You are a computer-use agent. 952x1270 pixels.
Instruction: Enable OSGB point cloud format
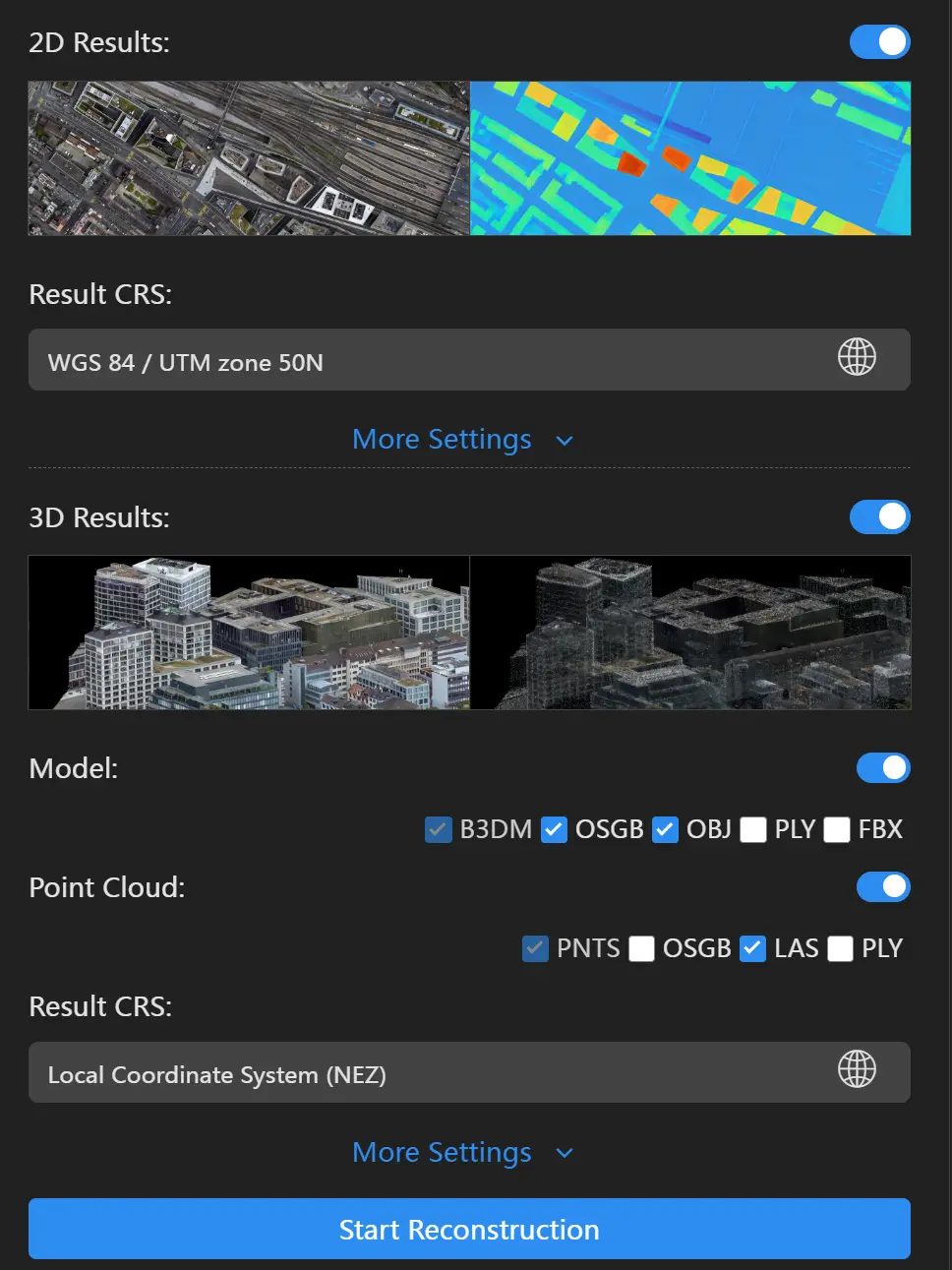[x=642, y=949]
